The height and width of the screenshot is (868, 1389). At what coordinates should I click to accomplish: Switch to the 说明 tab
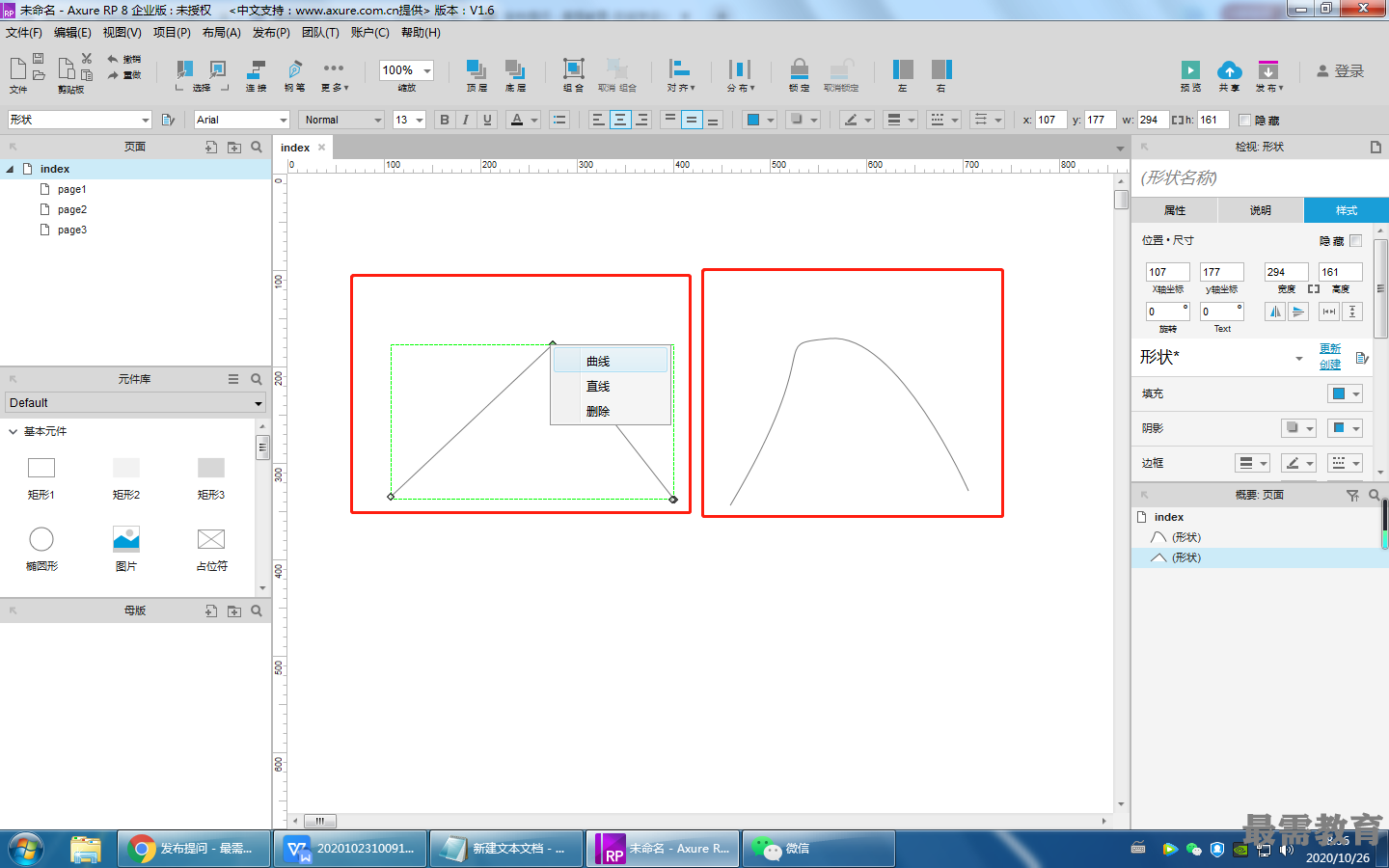[1261, 210]
